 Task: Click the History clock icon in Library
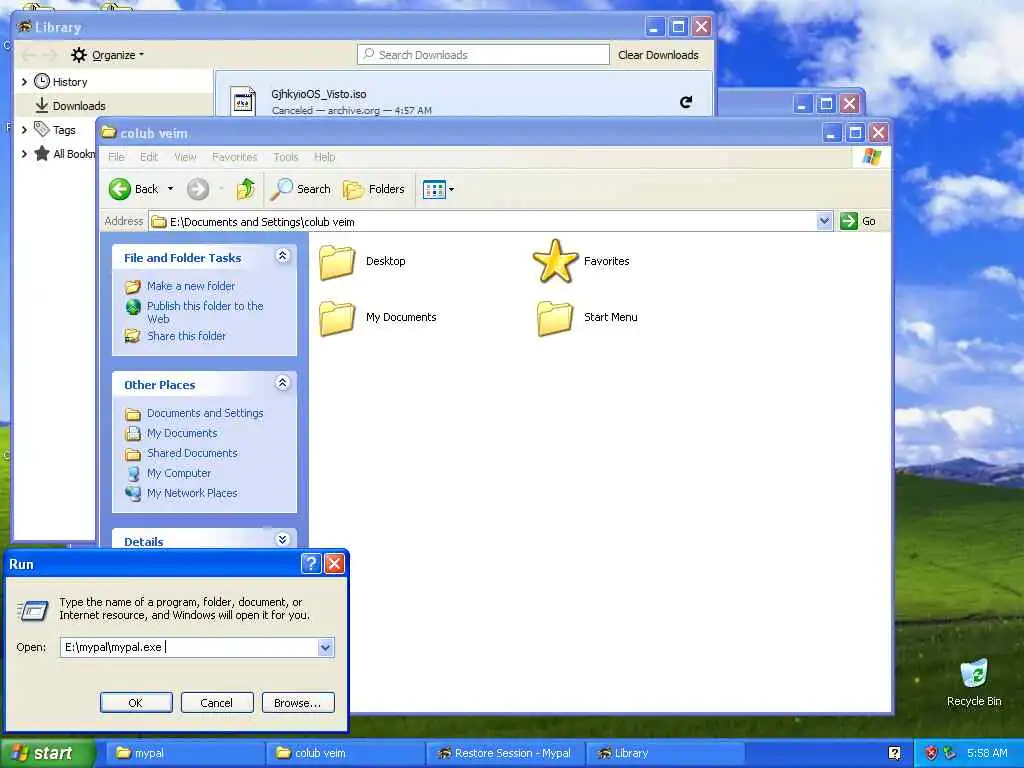pos(42,81)
